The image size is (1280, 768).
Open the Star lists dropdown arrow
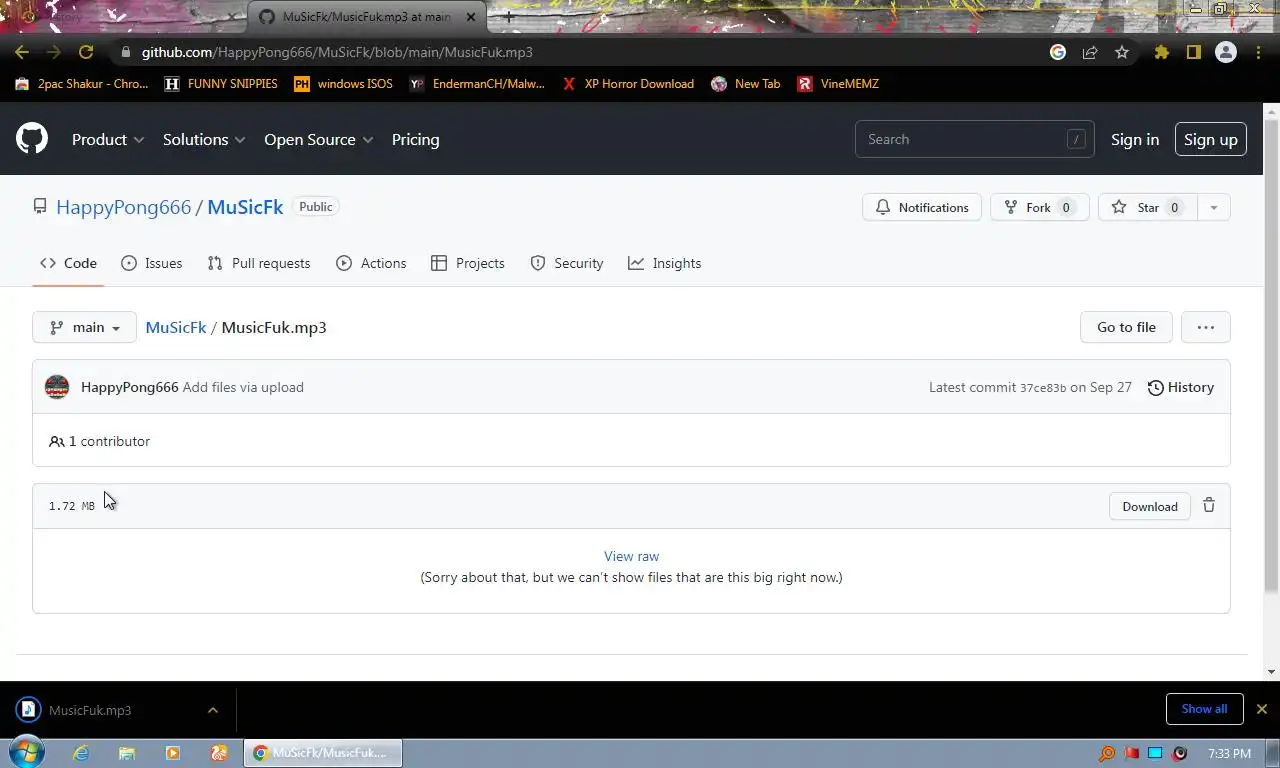coord(1213,207)
